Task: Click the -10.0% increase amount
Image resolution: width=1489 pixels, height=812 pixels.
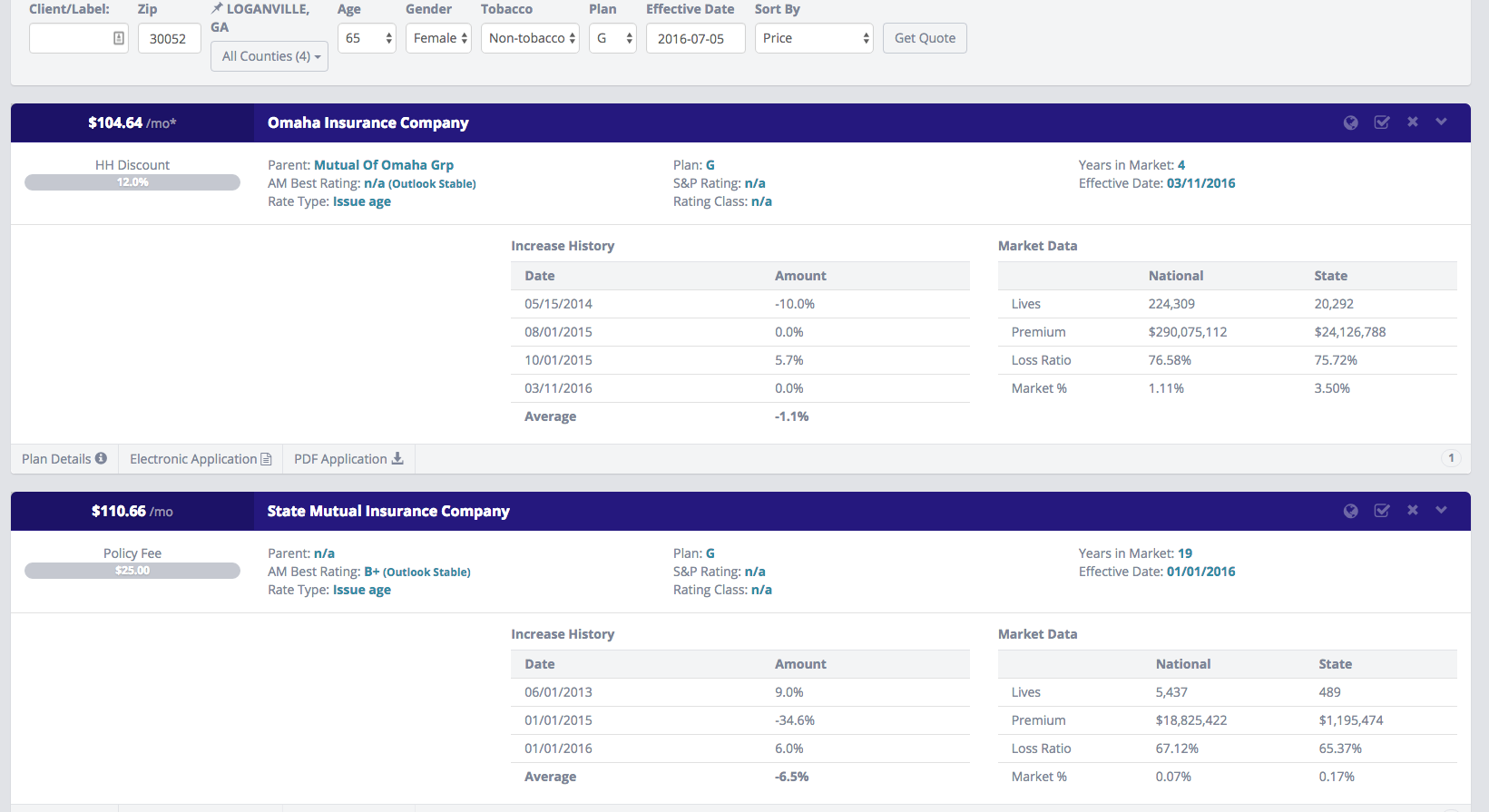Action: pos(795,304)
